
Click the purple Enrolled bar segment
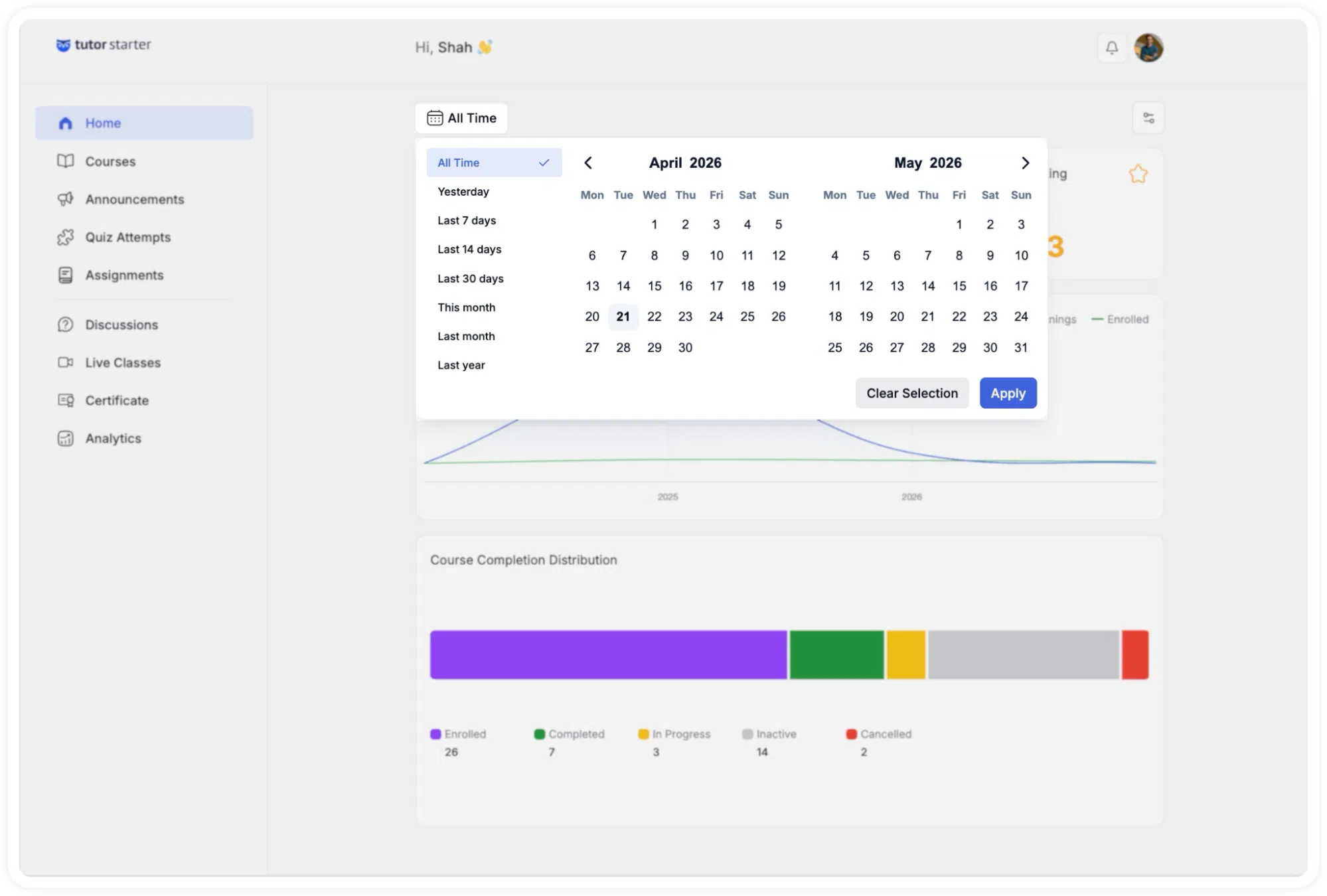(608, 654)
